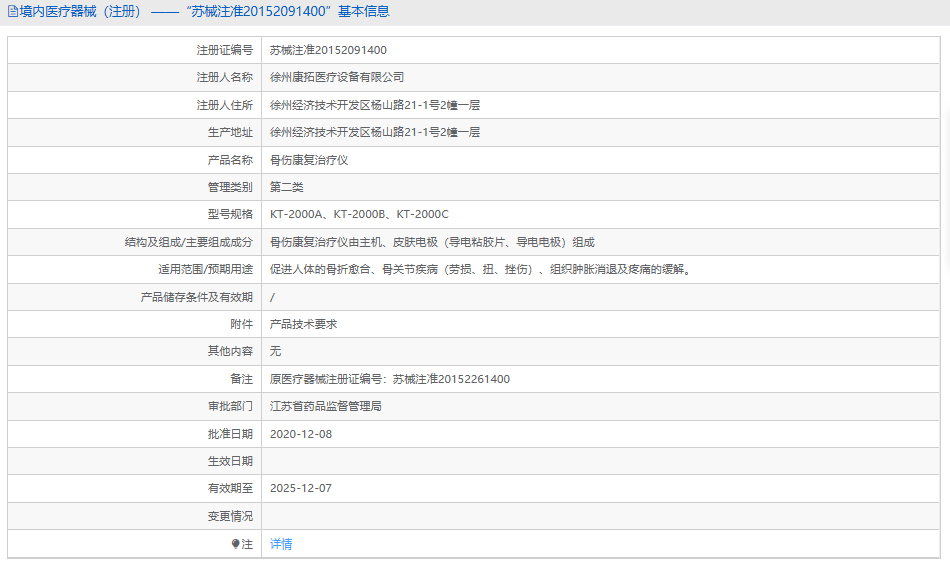Click the 注册人住所 address value

pos(375,105)
